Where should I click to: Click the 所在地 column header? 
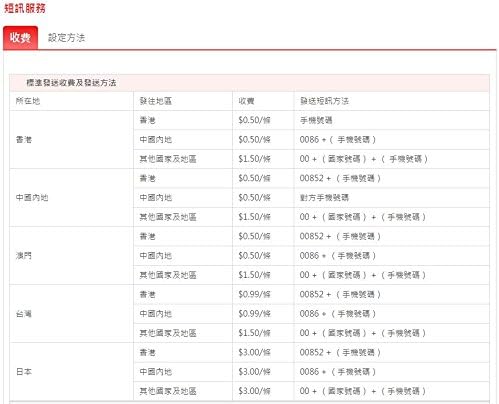pyautogui.click(x=28, y=101)
